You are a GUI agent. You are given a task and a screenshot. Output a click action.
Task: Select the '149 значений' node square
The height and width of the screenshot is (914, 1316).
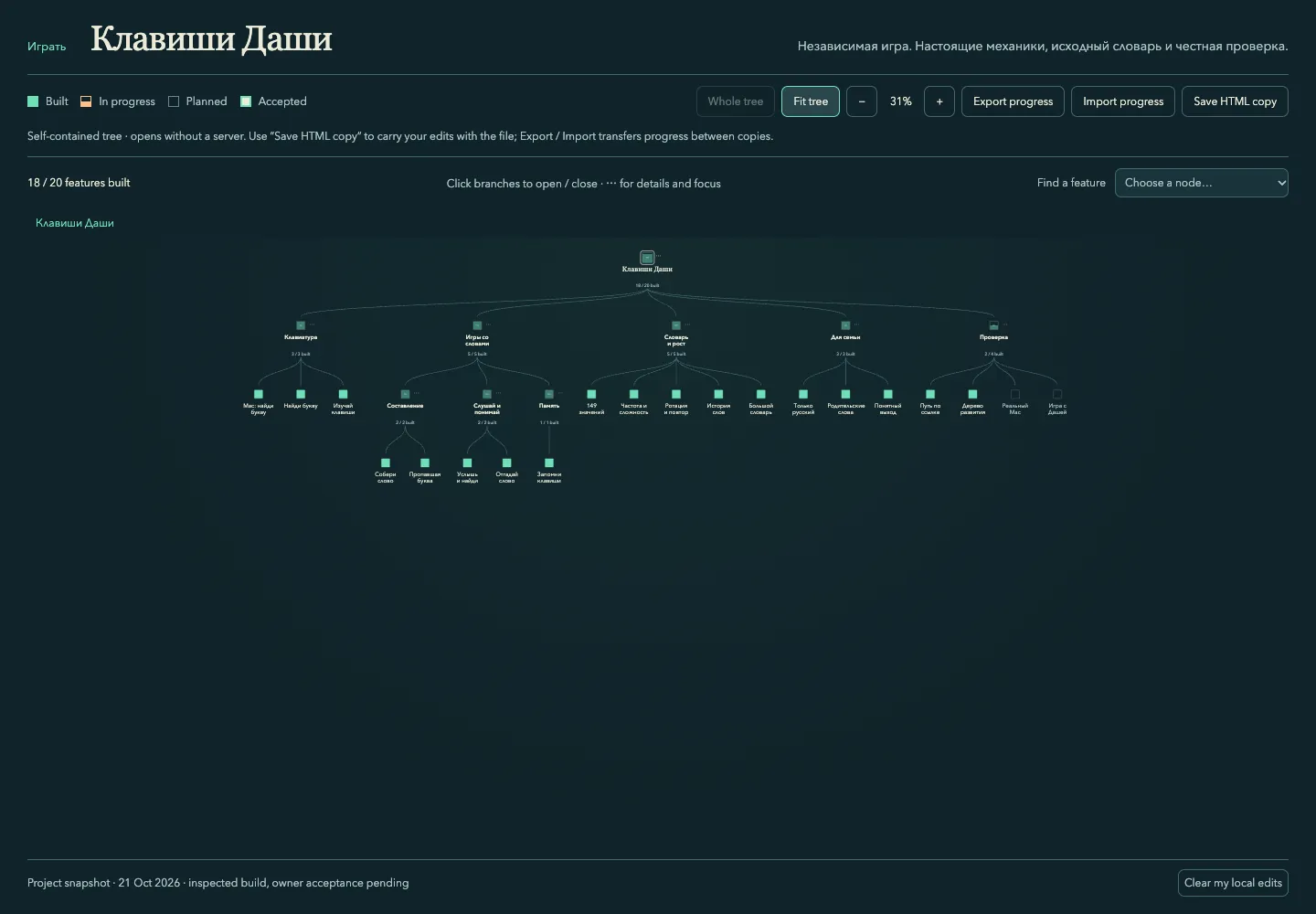click(x=591, y=394)
